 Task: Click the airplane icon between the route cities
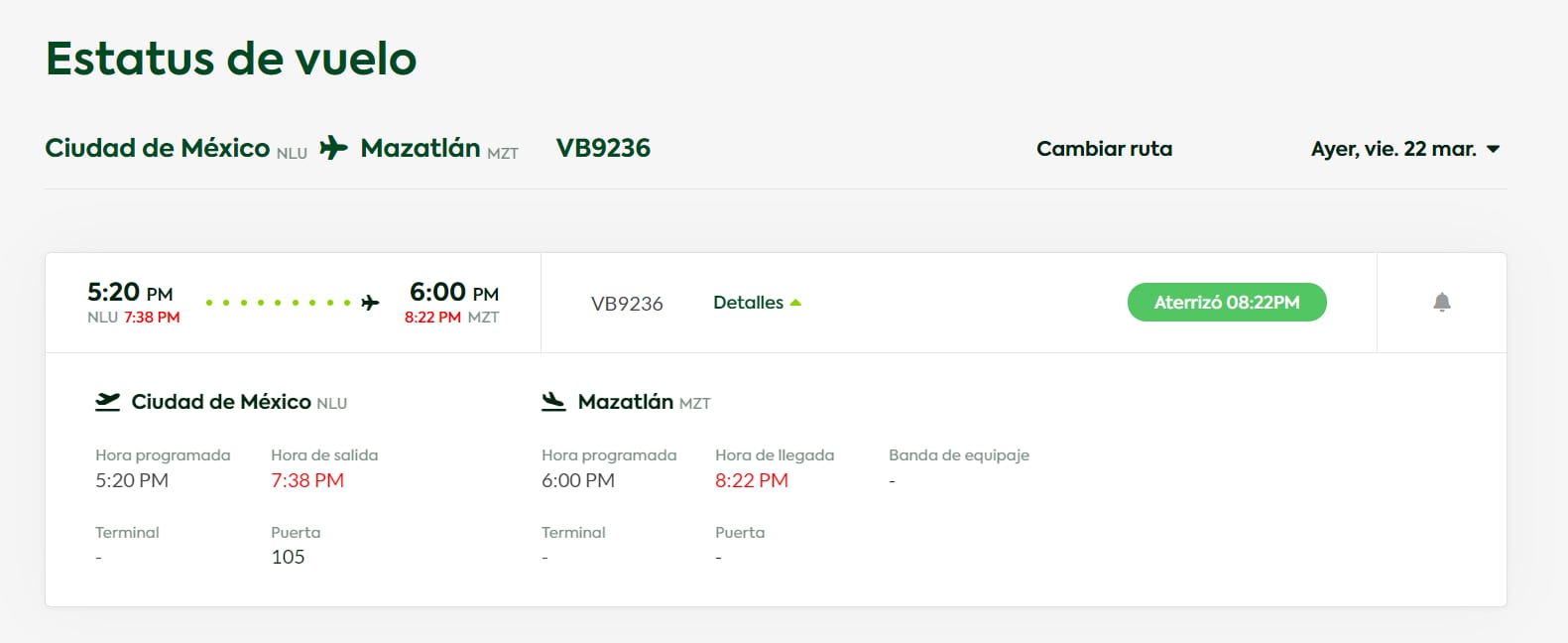click(x=333, y=148)
